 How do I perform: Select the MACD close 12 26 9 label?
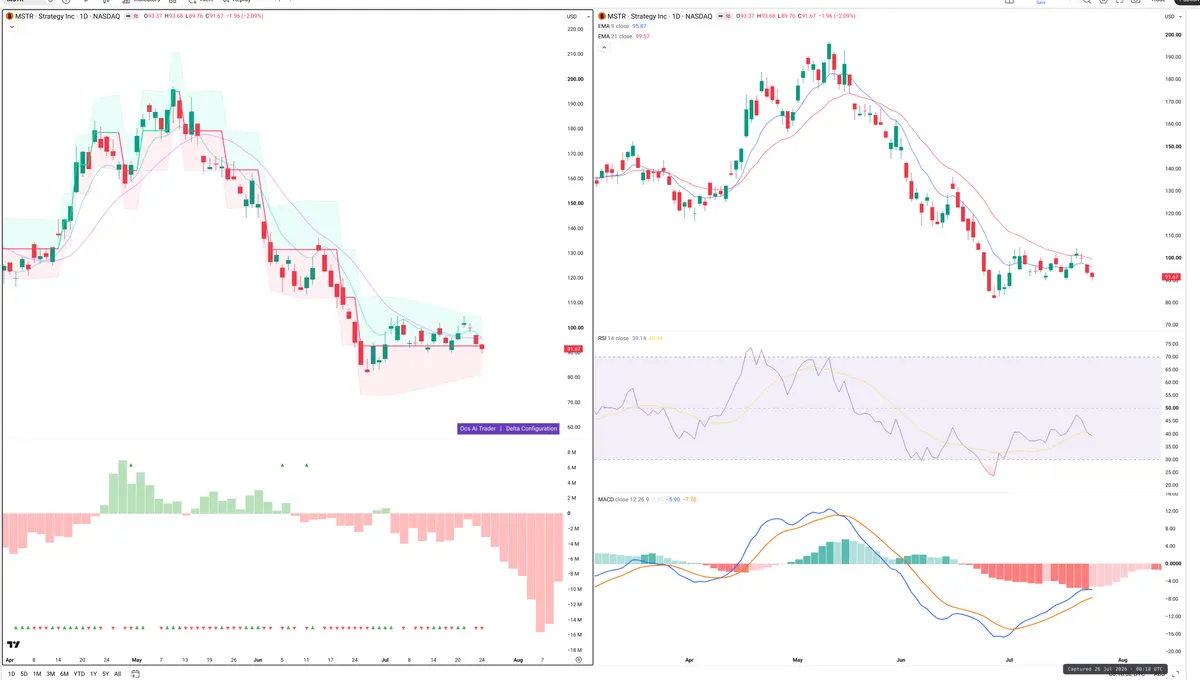[624, 498]
